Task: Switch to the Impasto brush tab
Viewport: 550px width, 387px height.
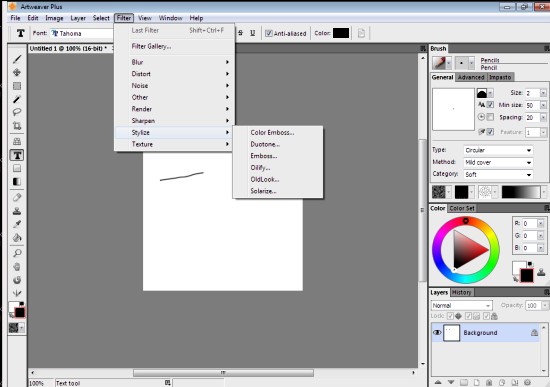Action: tap(500, 77)
